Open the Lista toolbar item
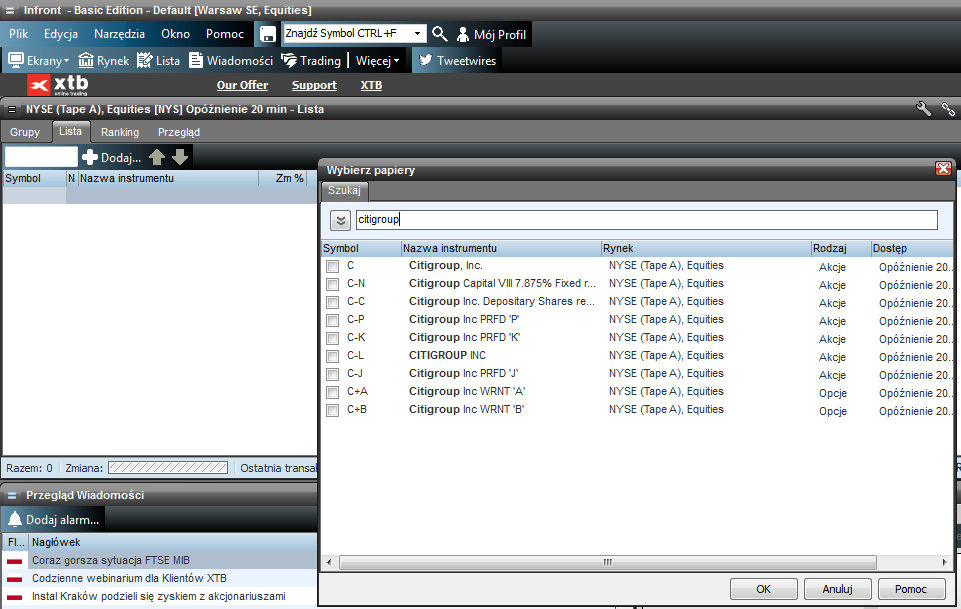The image size is (961, 609). [x=159, y=61]
